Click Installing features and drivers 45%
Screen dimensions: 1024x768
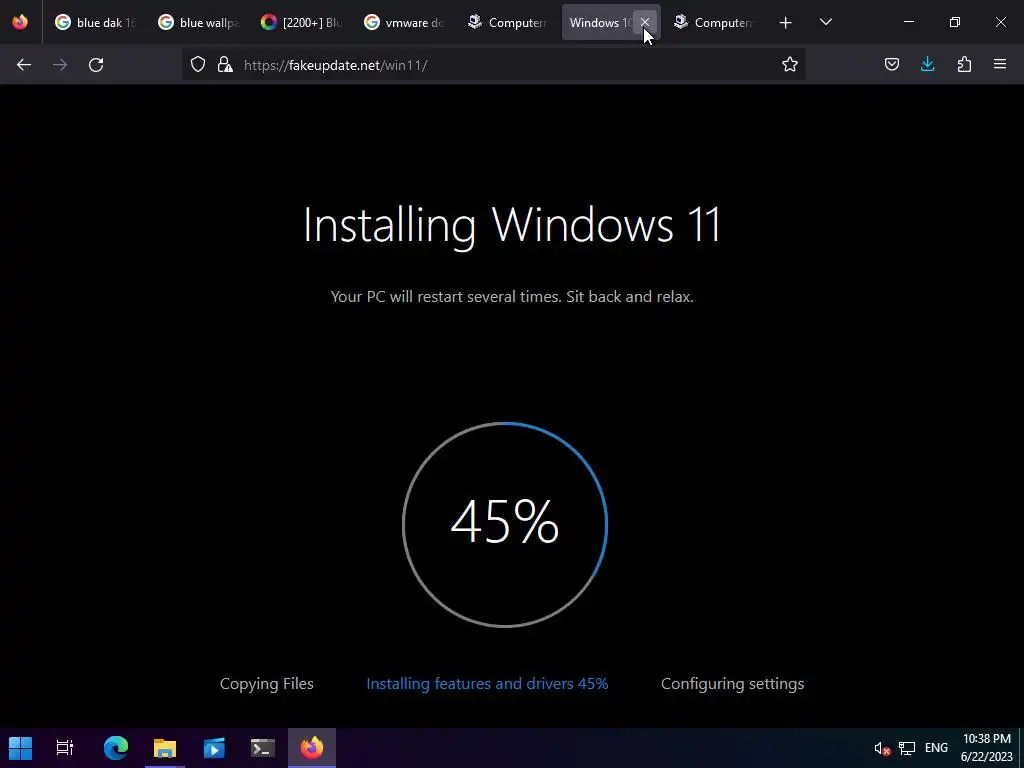487,684
